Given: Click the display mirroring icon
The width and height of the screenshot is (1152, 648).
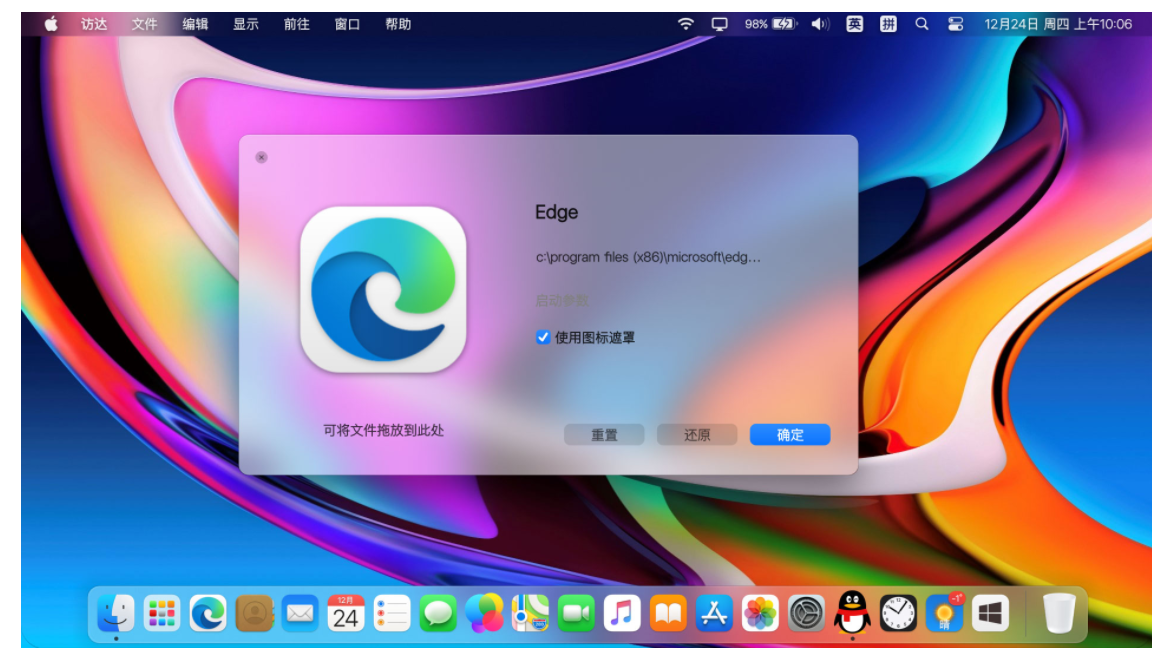Looking at the screenshot, I should tap(719, 24).
